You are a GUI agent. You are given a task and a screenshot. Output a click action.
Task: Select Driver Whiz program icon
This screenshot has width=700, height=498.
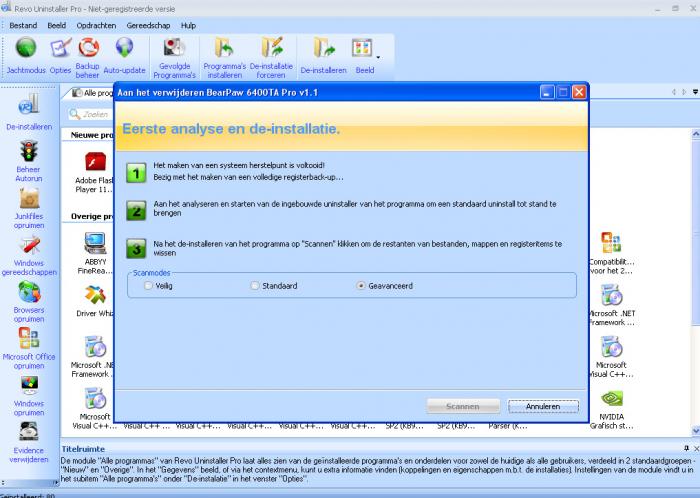coord(95,295)
